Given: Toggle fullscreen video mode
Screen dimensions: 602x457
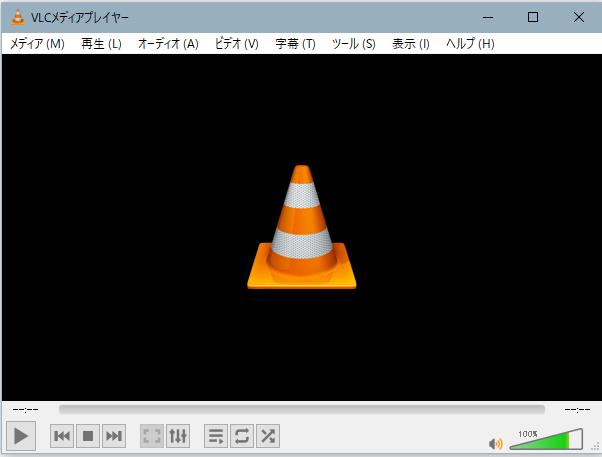Looking at the screenshot, I should coord(152,436).
